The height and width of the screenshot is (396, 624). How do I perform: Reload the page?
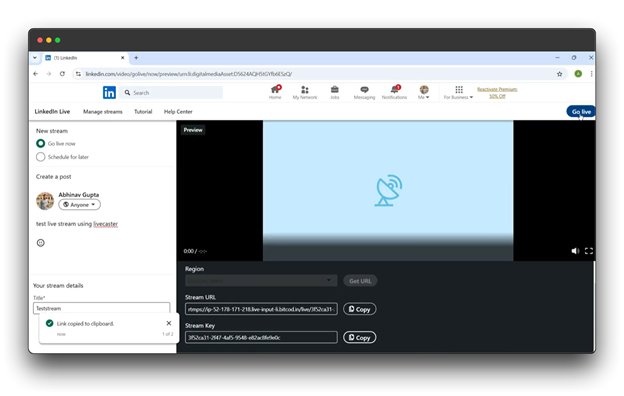(62, 74)
